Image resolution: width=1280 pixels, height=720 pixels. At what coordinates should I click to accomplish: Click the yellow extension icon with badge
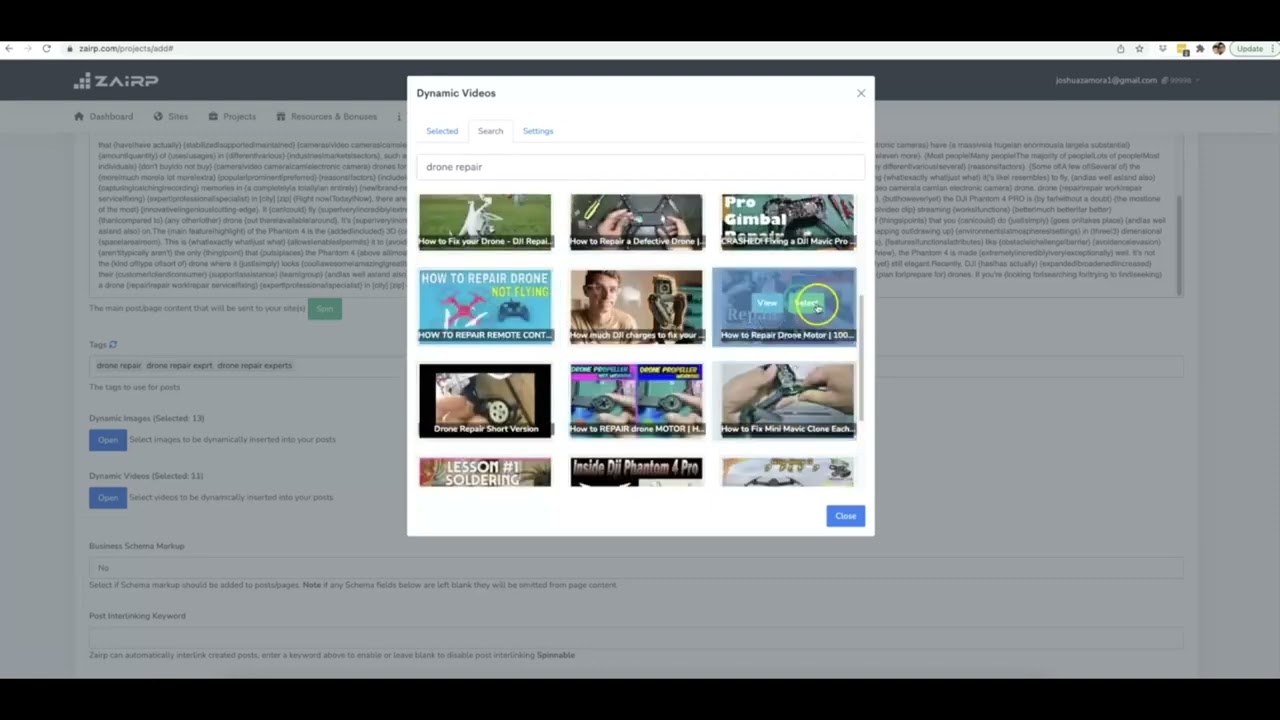(1183, 49)
